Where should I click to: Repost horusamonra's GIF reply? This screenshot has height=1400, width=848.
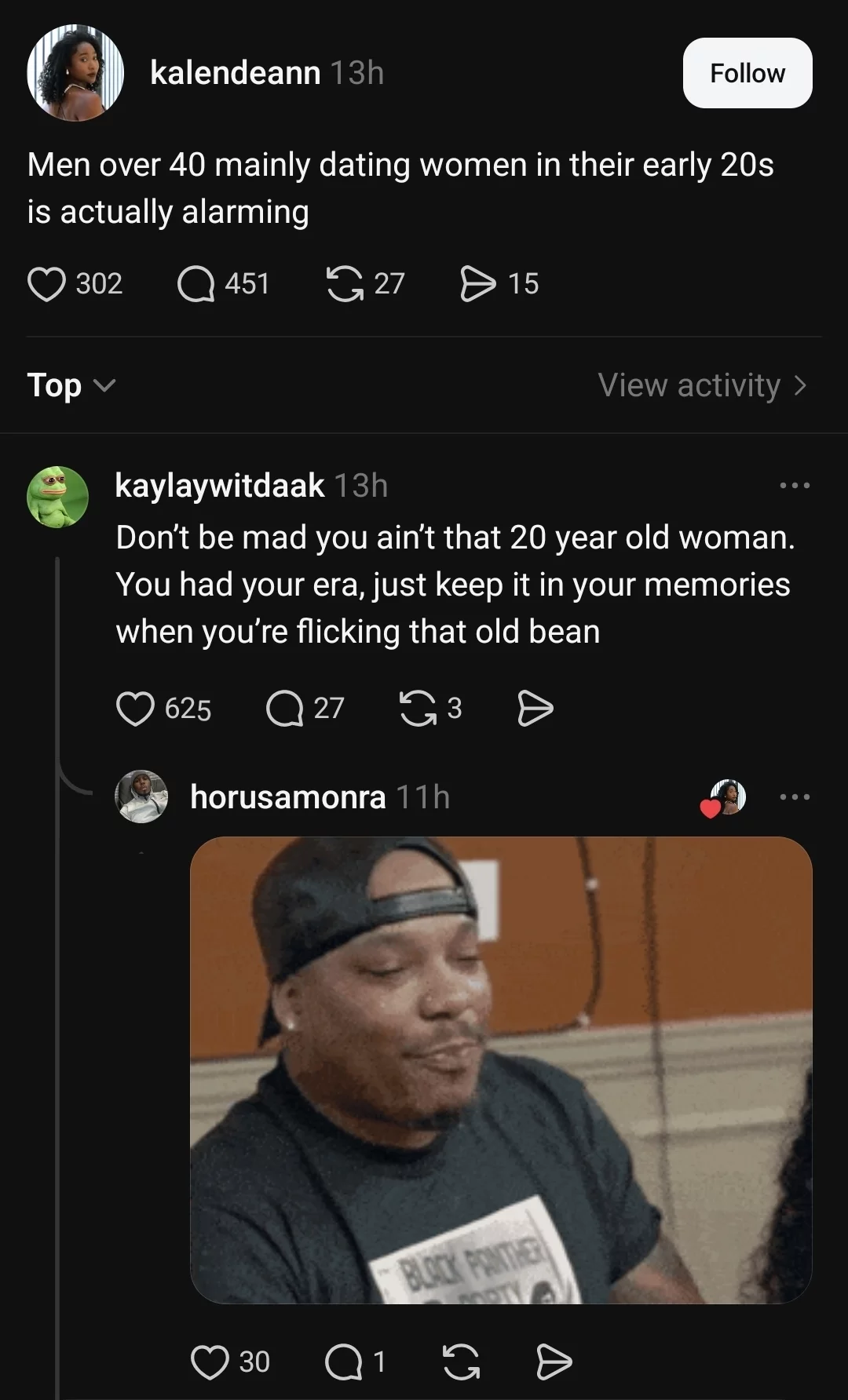461,1362
